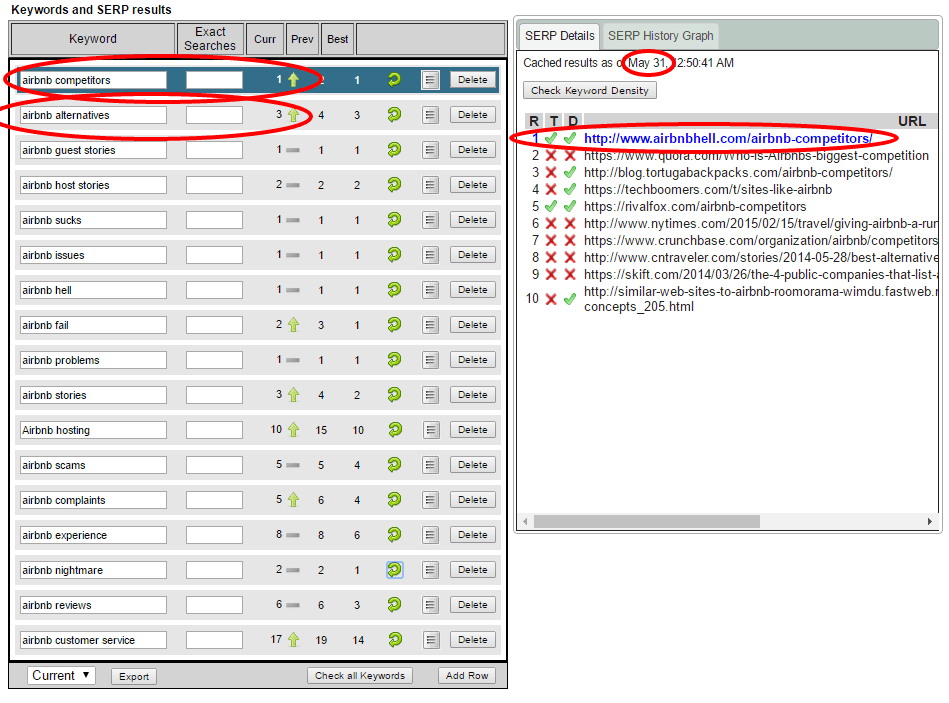Open details list for airbnb problems
Viewport: 949px width, 703px height.
[x=430, y=360]
